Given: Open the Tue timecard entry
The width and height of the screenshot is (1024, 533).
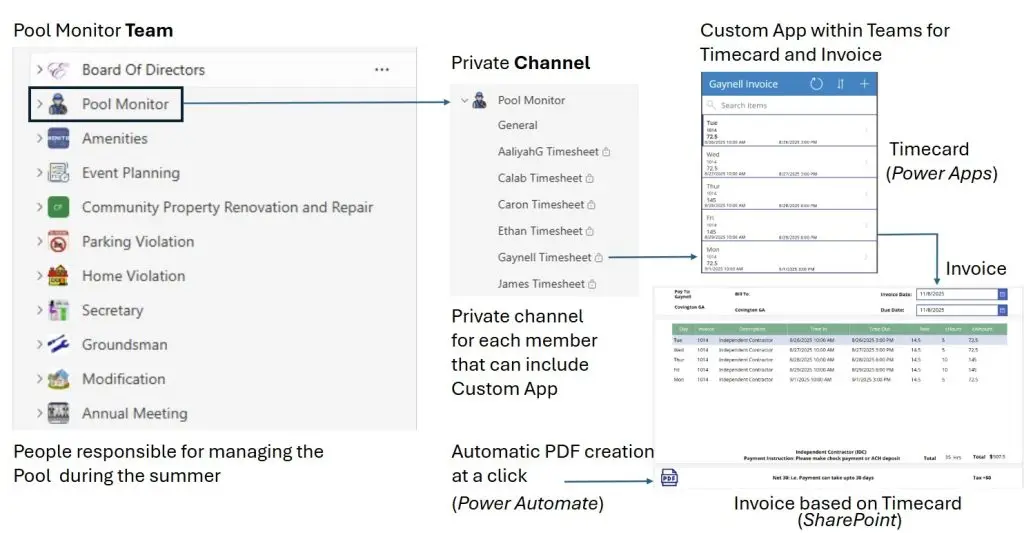Looking at the screenshot, I should [789, 131].
